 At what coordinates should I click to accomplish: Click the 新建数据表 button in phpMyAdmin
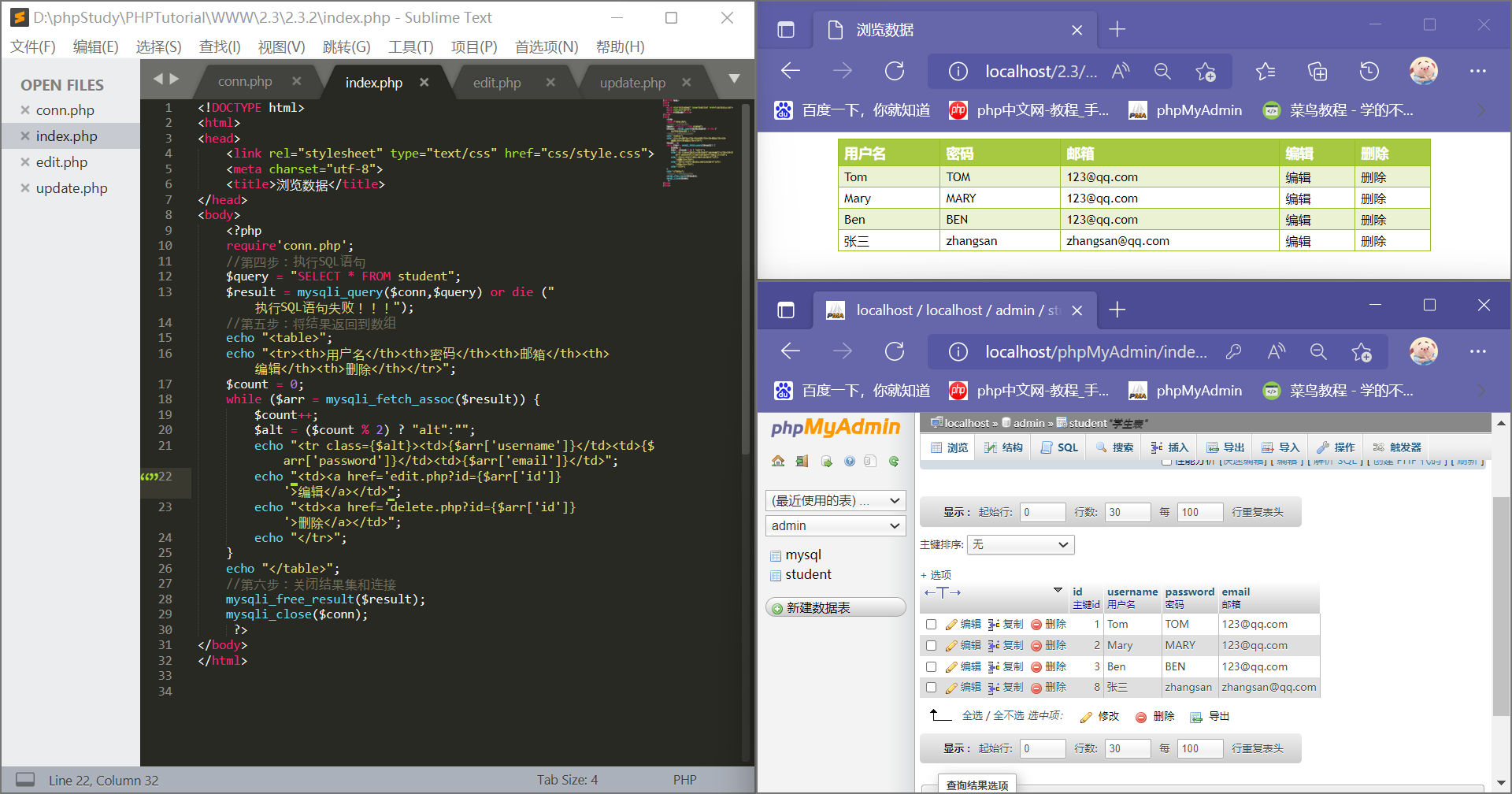[836, 607]
